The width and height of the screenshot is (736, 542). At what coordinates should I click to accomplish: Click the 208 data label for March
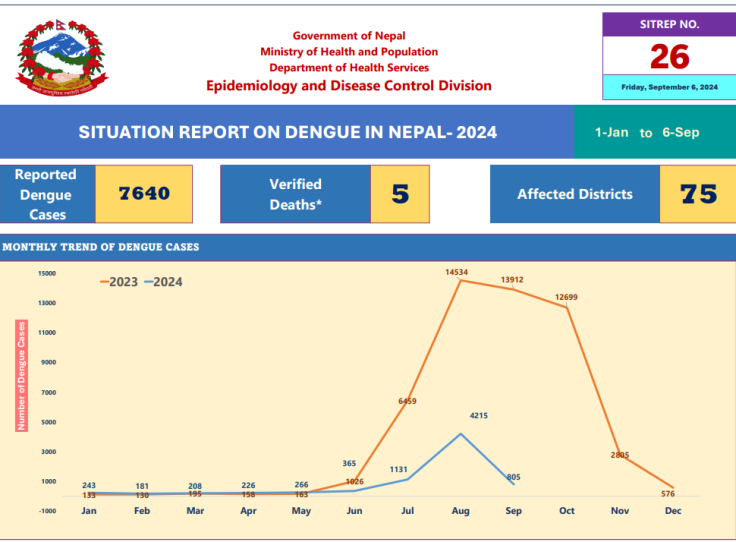coord(195,487)
